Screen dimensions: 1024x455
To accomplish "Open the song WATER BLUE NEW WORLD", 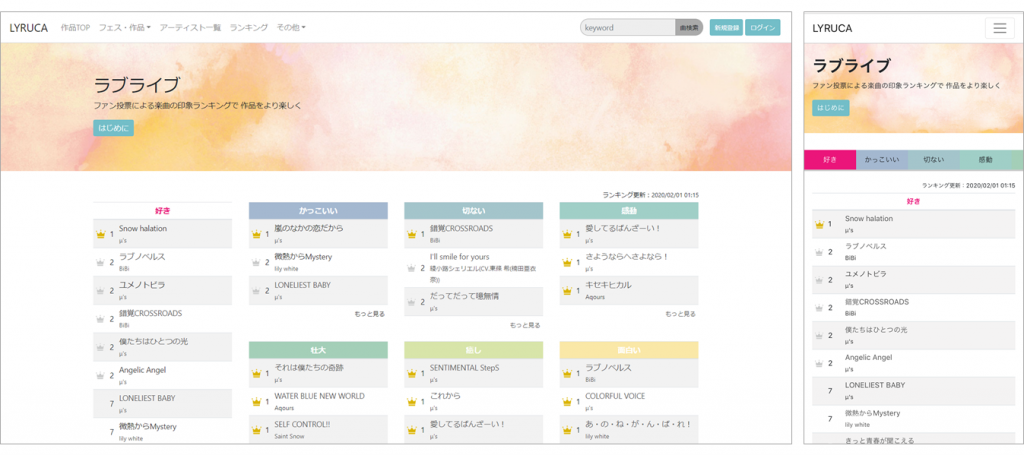I will point(319,396).
